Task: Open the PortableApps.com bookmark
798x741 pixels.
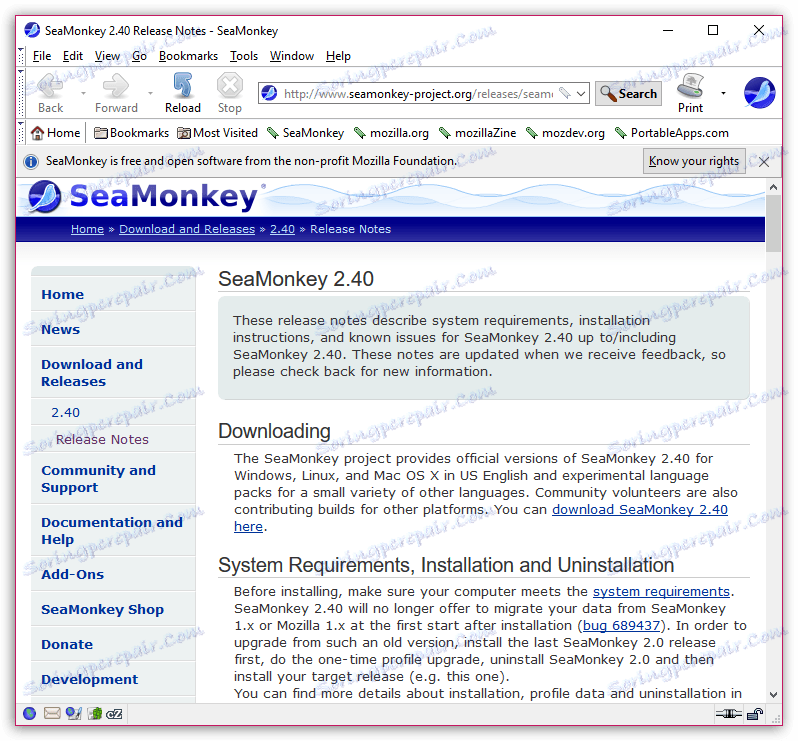Action: [672, 133]
